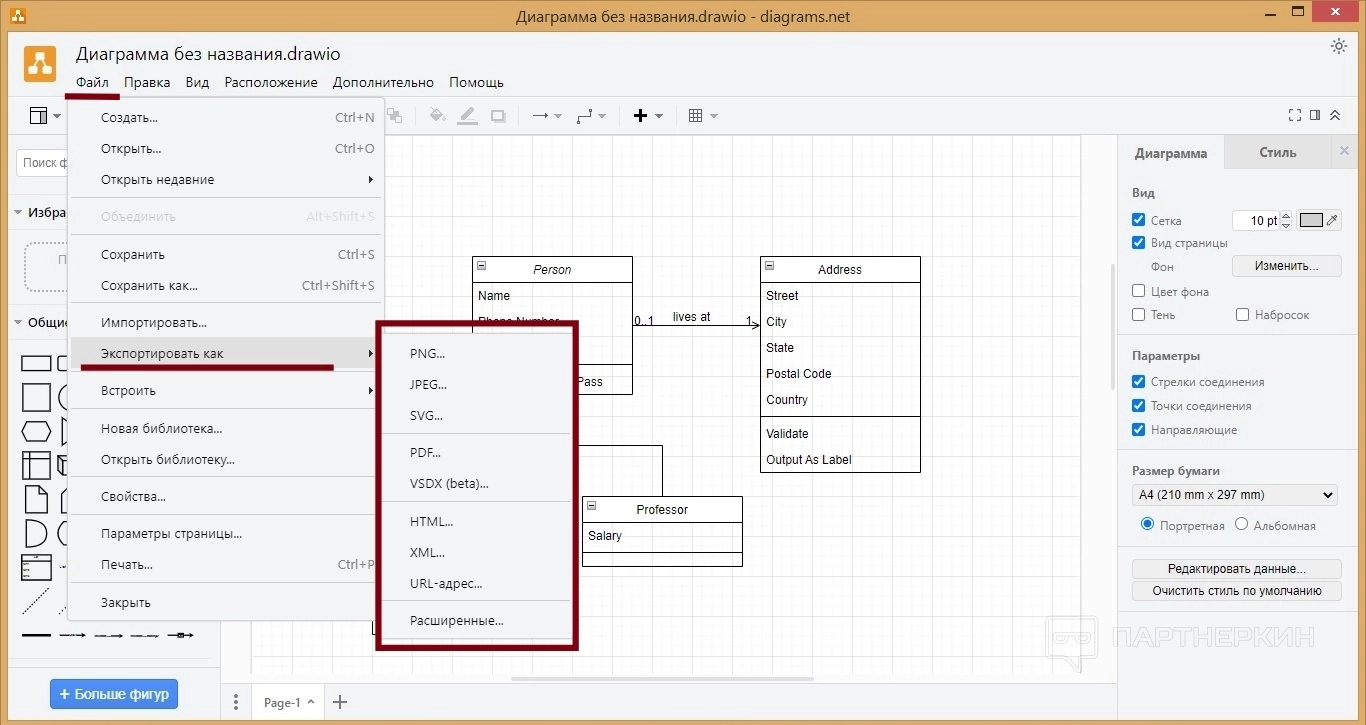The image size is (1366, 725).
Task: Collapse the toolbar with the double-chevron icon
Action: pos(1335,116)
